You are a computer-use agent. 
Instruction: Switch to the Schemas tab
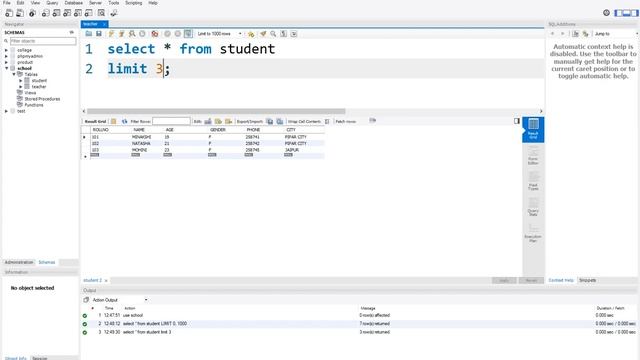click(47, 262)
